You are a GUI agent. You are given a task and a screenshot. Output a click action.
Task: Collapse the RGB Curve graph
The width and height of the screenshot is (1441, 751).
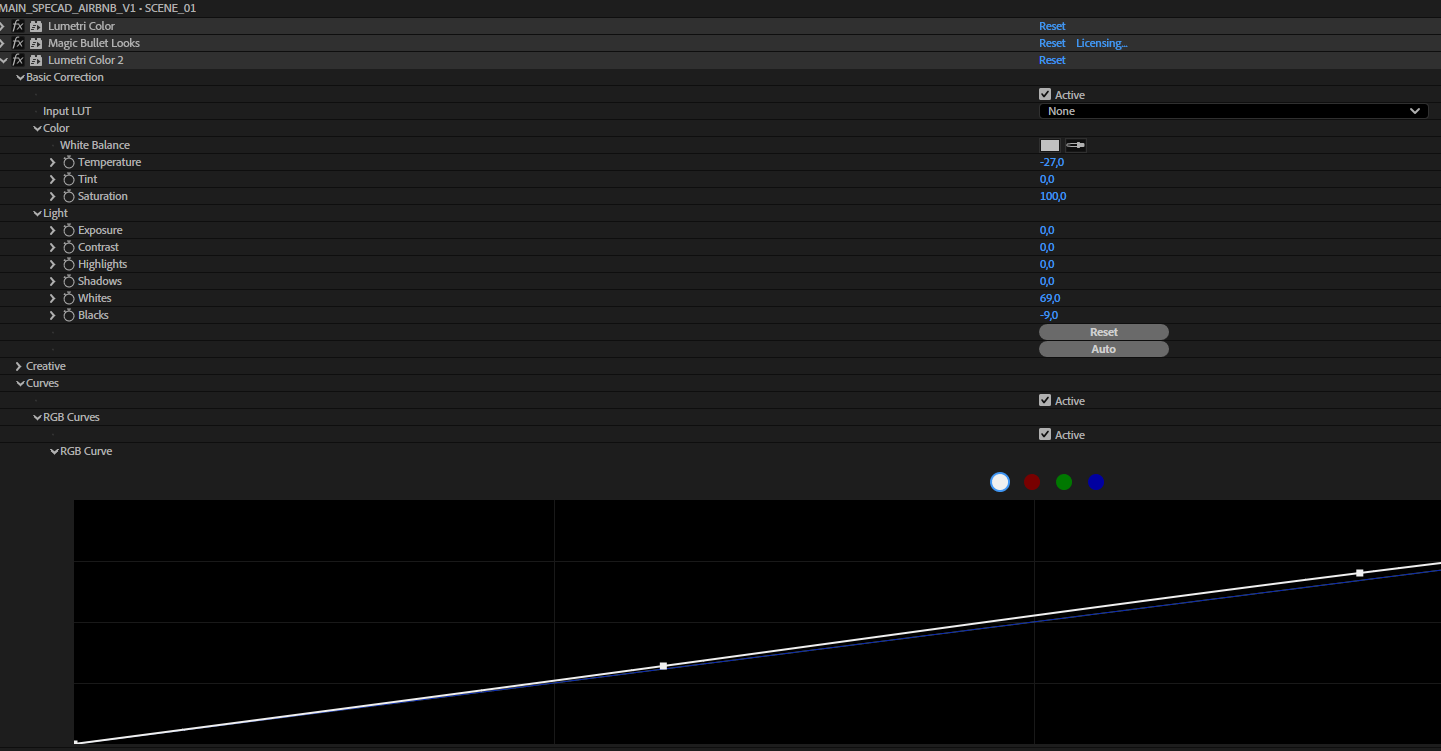[x=54, y=451]
